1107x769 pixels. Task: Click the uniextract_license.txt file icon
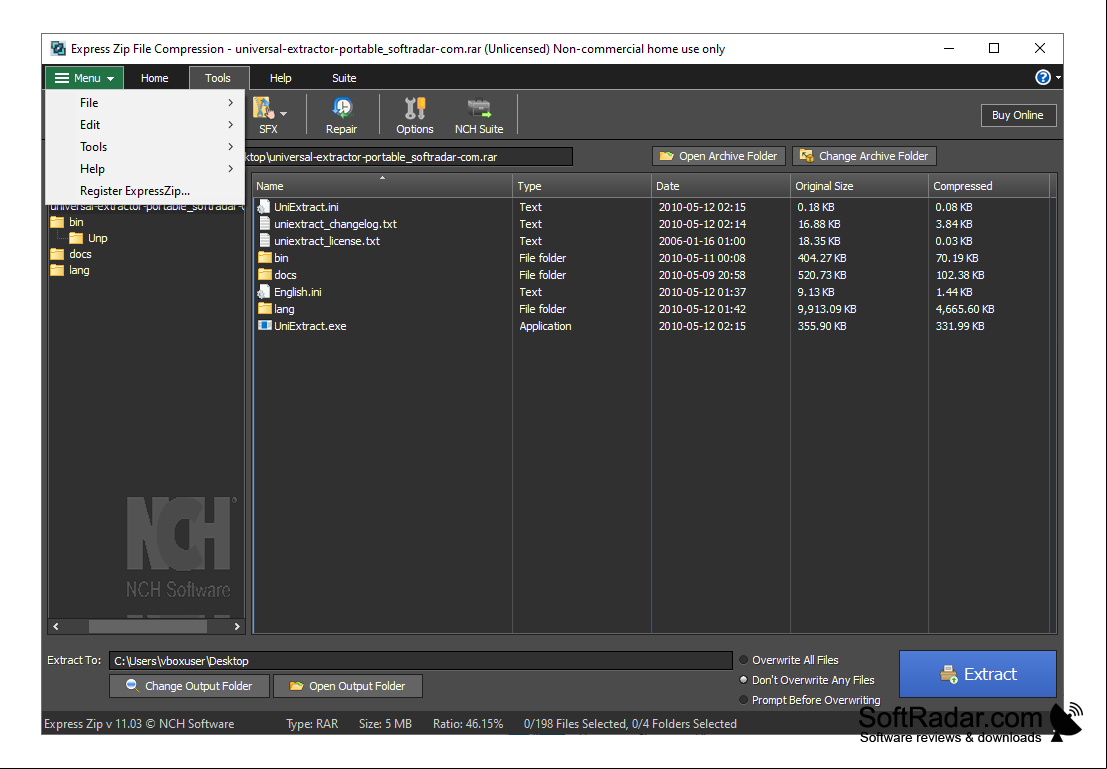264,241
